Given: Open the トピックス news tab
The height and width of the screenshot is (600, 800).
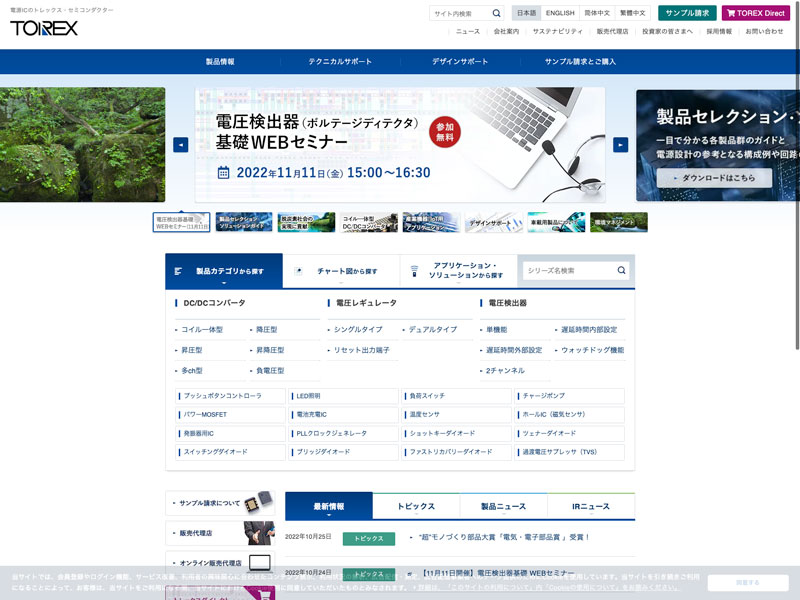Looking at the screenshot, I should tap(416, 506).
